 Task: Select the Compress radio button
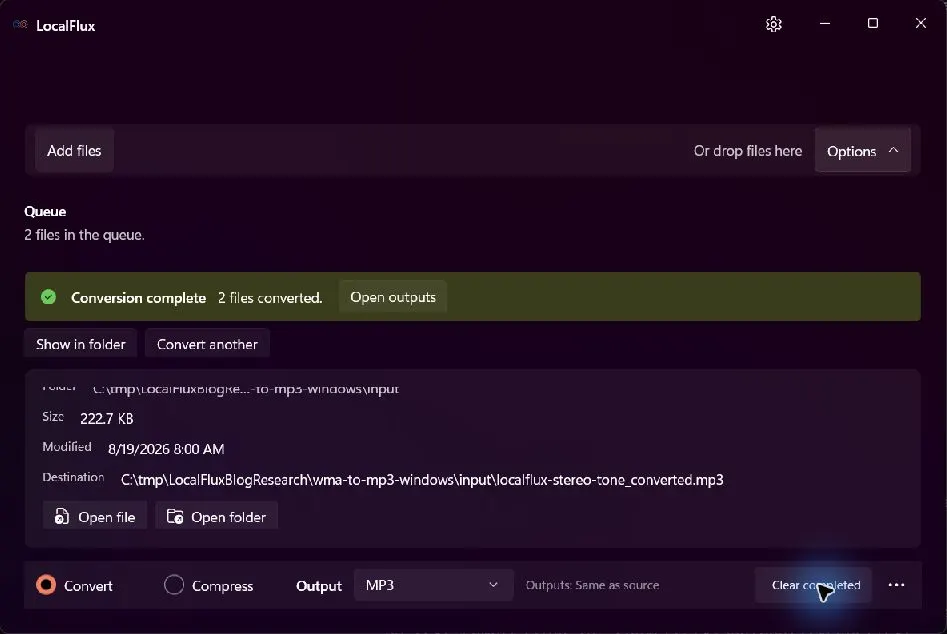click(x=174, y=584)
